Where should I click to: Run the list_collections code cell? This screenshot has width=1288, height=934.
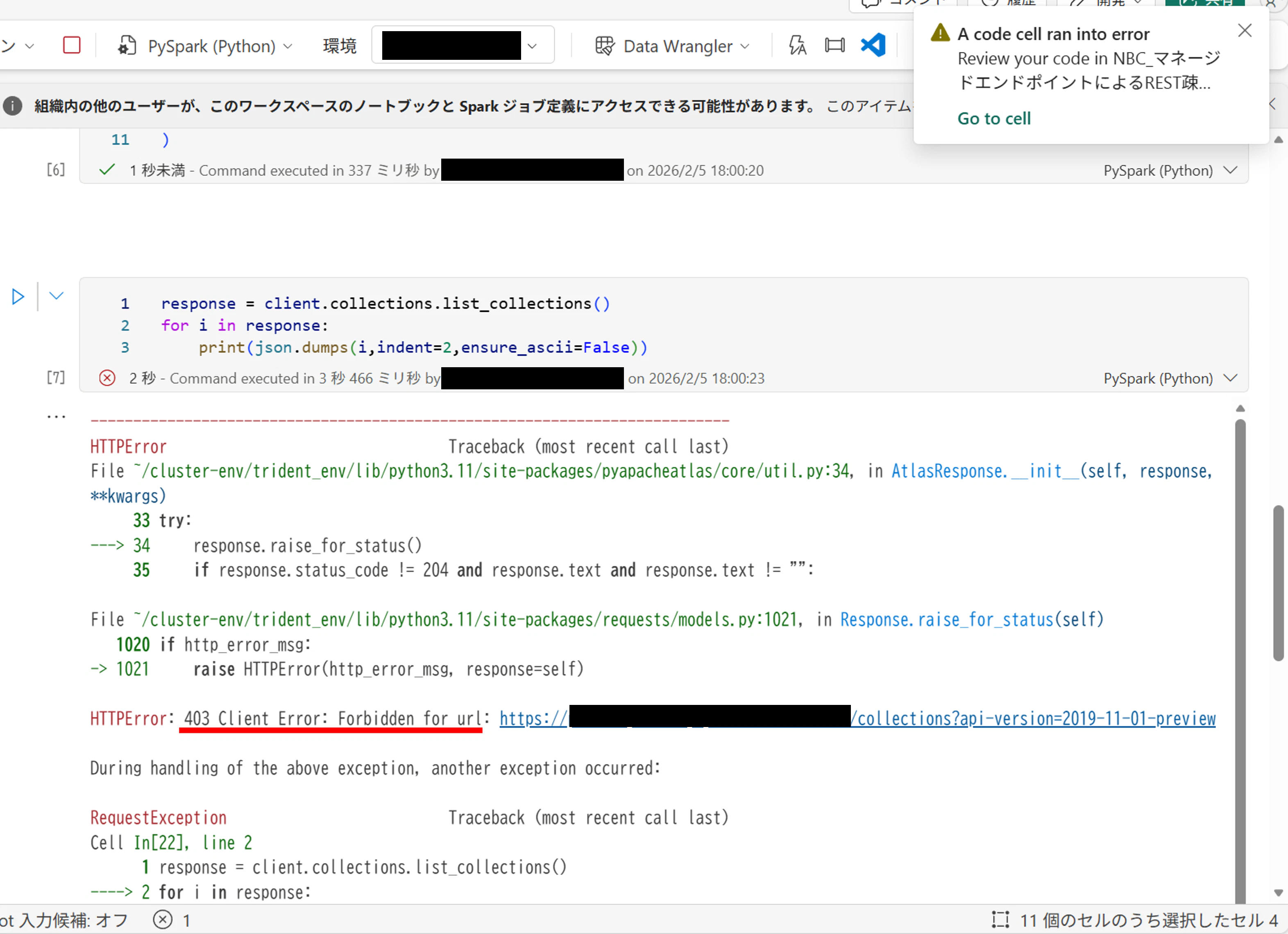tap(18, 297)
